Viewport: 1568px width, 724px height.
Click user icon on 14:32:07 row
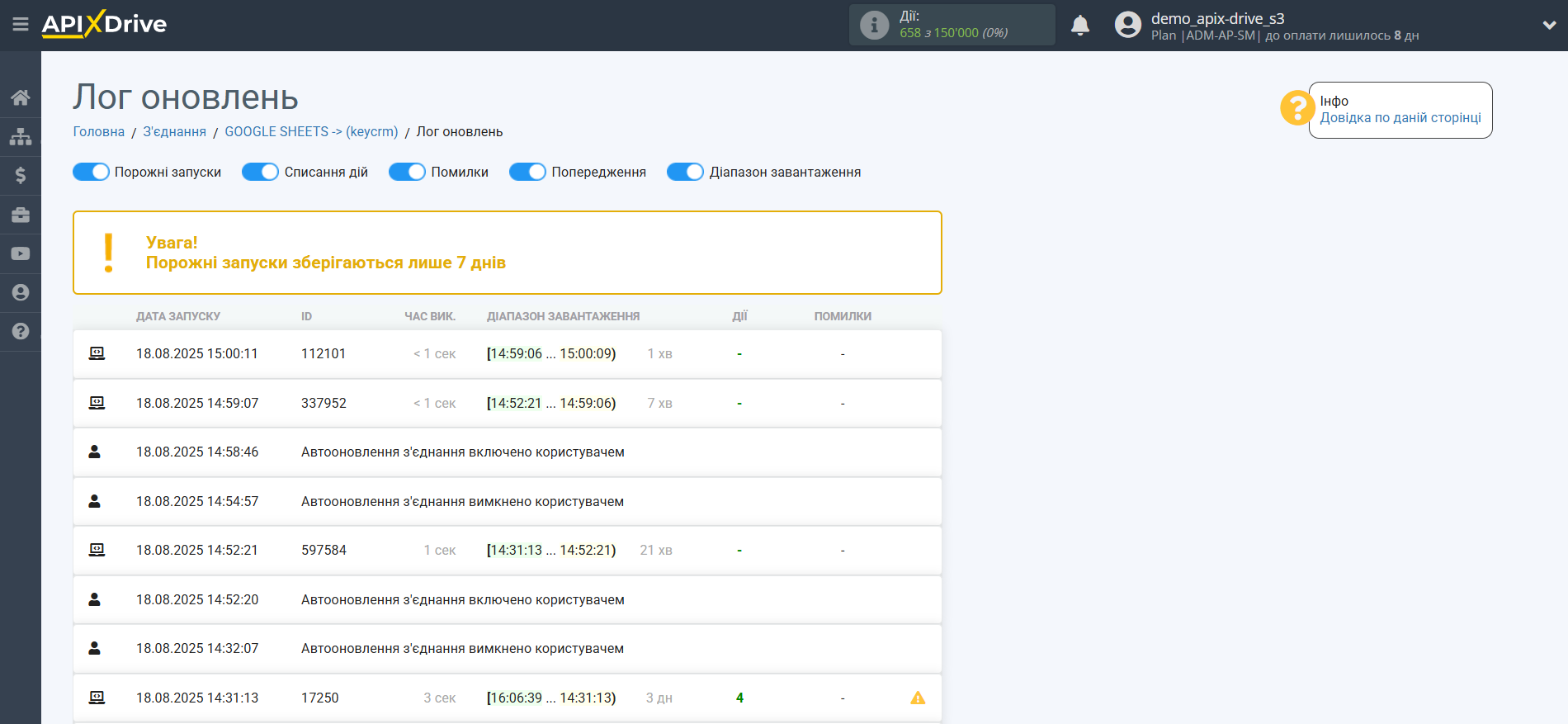point(95,648)
